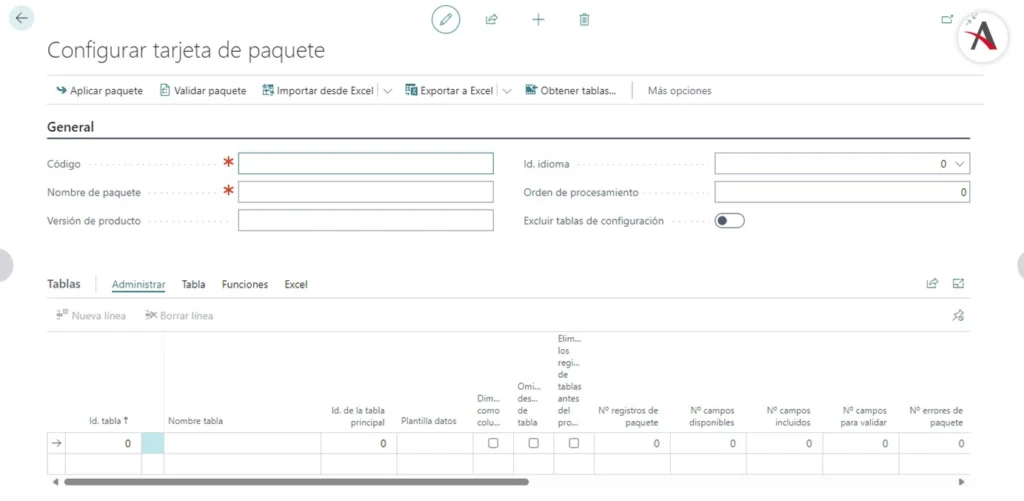Toggle Excluir tablas de configuración switch
This screenshot has width=1024, height=501.
(729, 221)
